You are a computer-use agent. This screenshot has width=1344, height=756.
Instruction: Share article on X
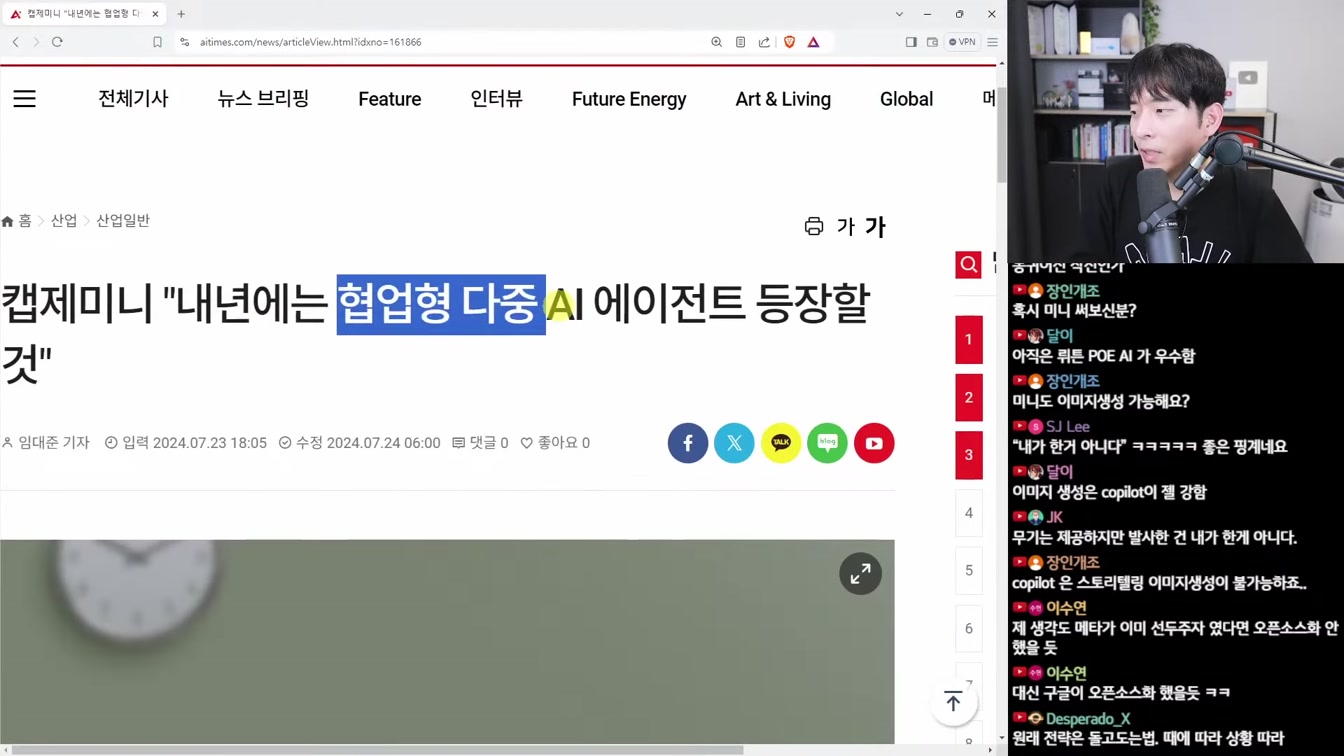click(x=734, y=443)
